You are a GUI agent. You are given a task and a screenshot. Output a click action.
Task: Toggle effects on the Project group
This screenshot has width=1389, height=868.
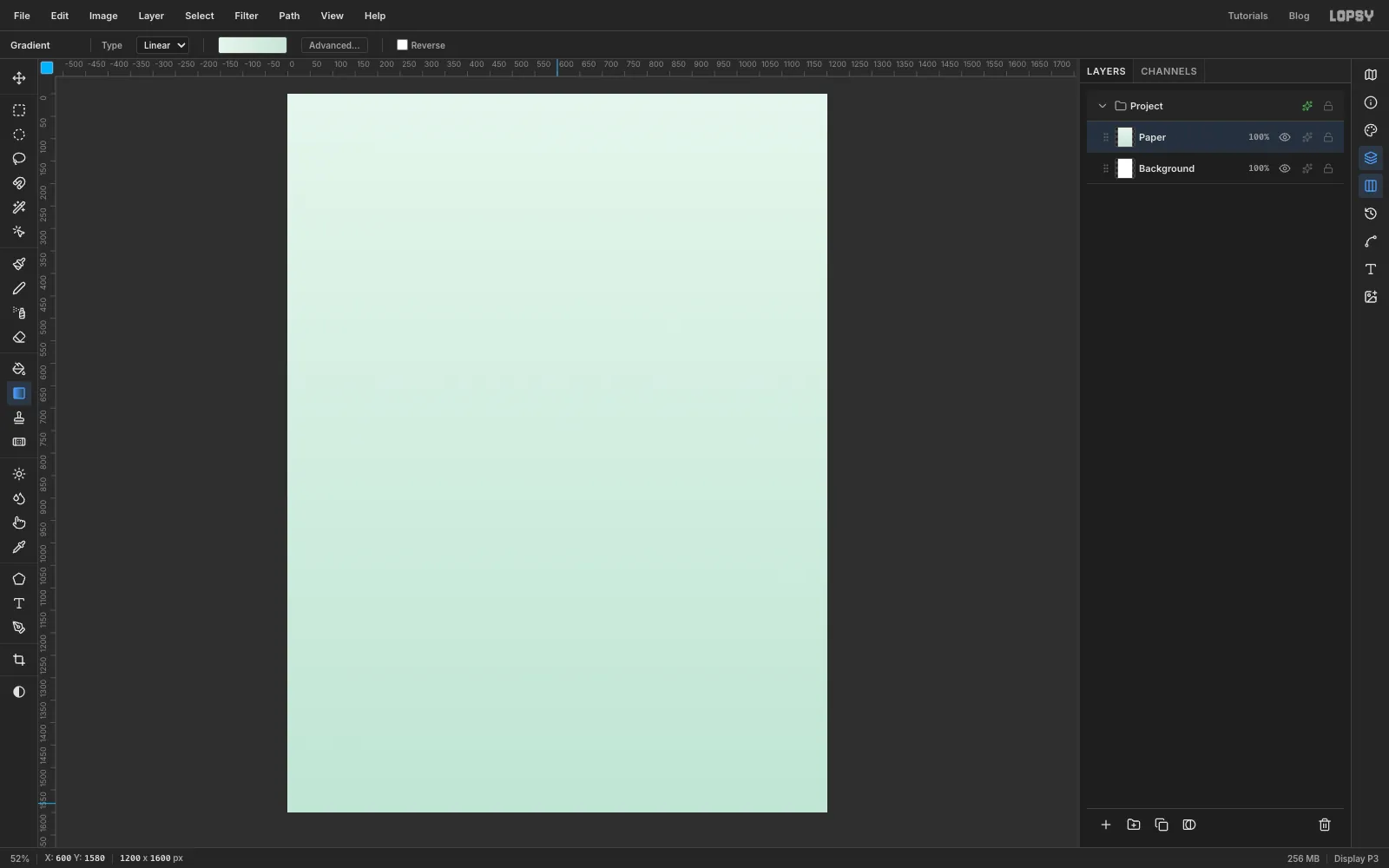[x=1307, y=106]
